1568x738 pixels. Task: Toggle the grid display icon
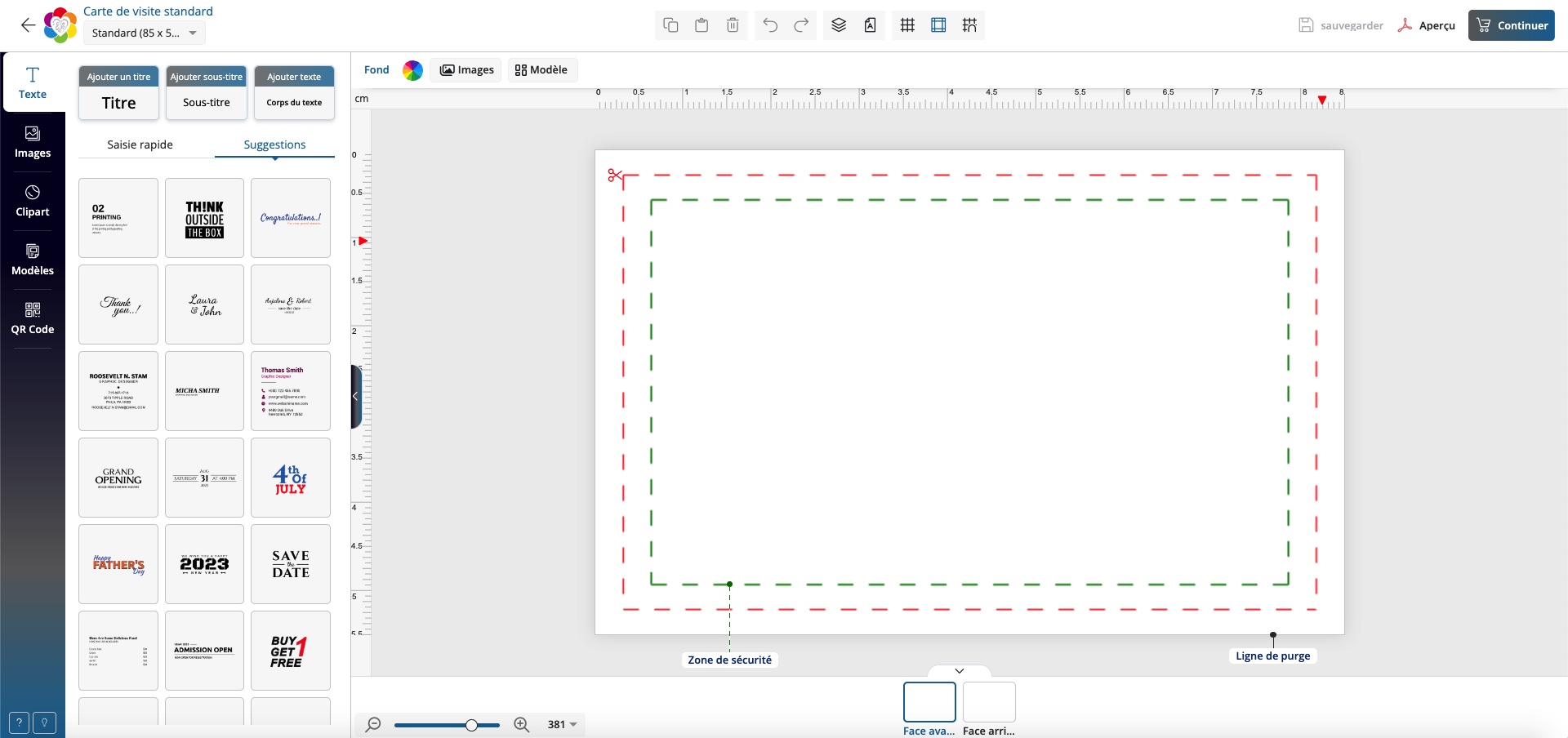(x=907, y=25)
